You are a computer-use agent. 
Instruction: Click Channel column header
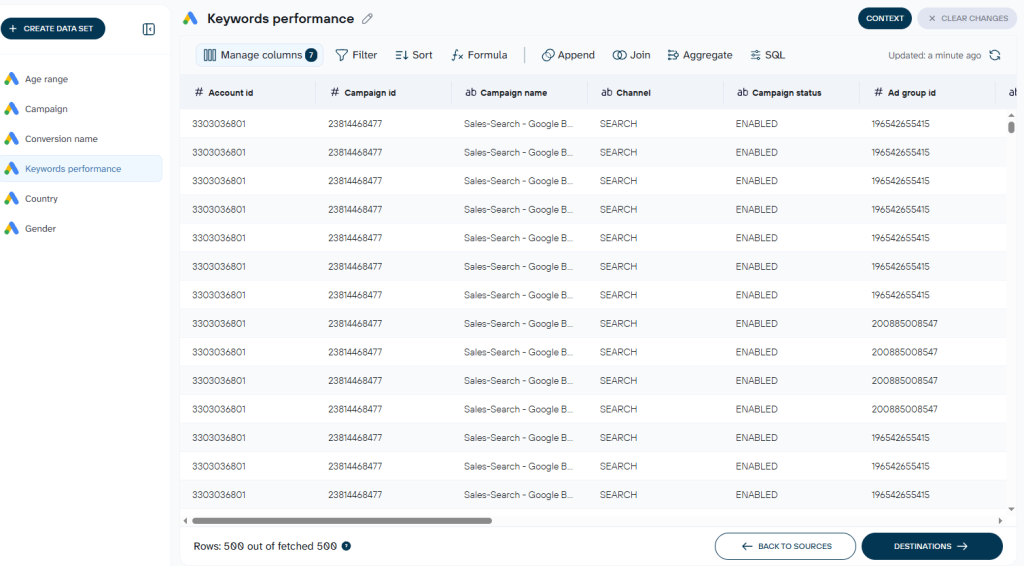click(x=655, y=93)
